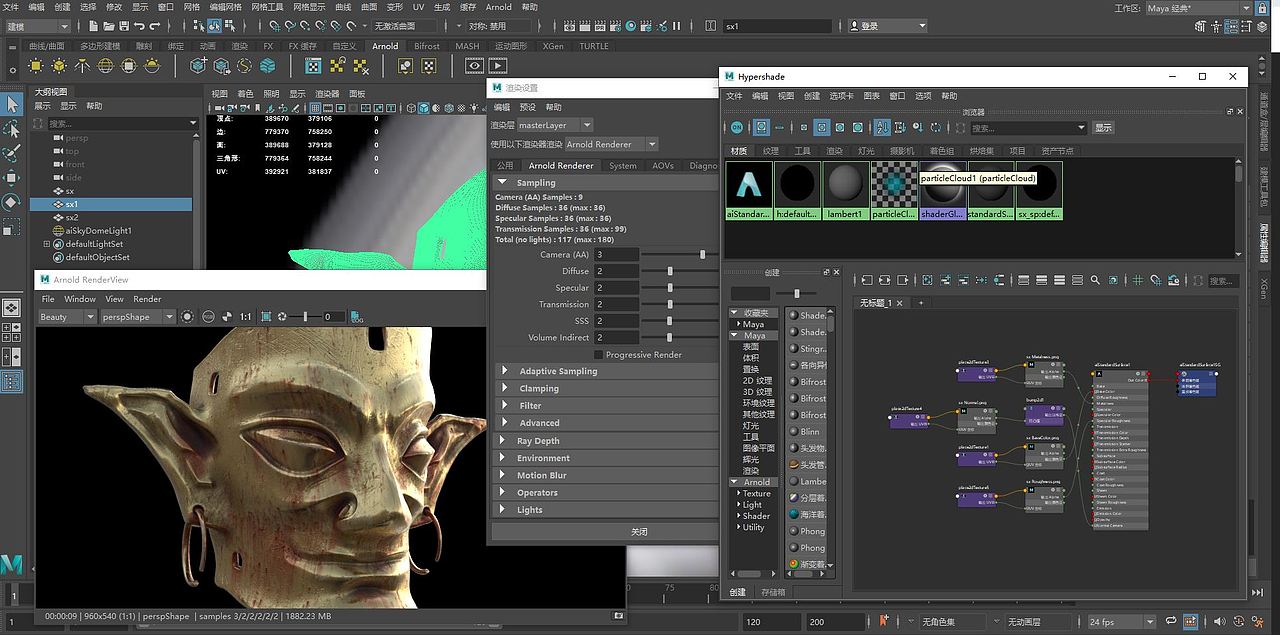Click the output connections icon in Hypershade graph toolbar
The width and height of the screenshot is (1280, 635).
(x=902, y=280)
